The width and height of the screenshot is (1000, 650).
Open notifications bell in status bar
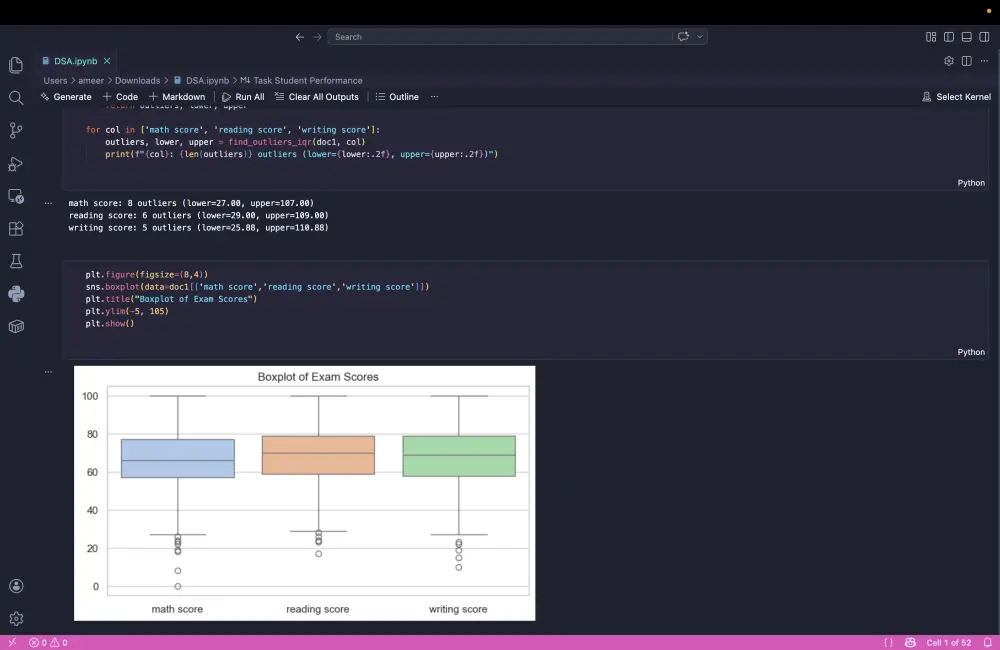coord(987,642)
